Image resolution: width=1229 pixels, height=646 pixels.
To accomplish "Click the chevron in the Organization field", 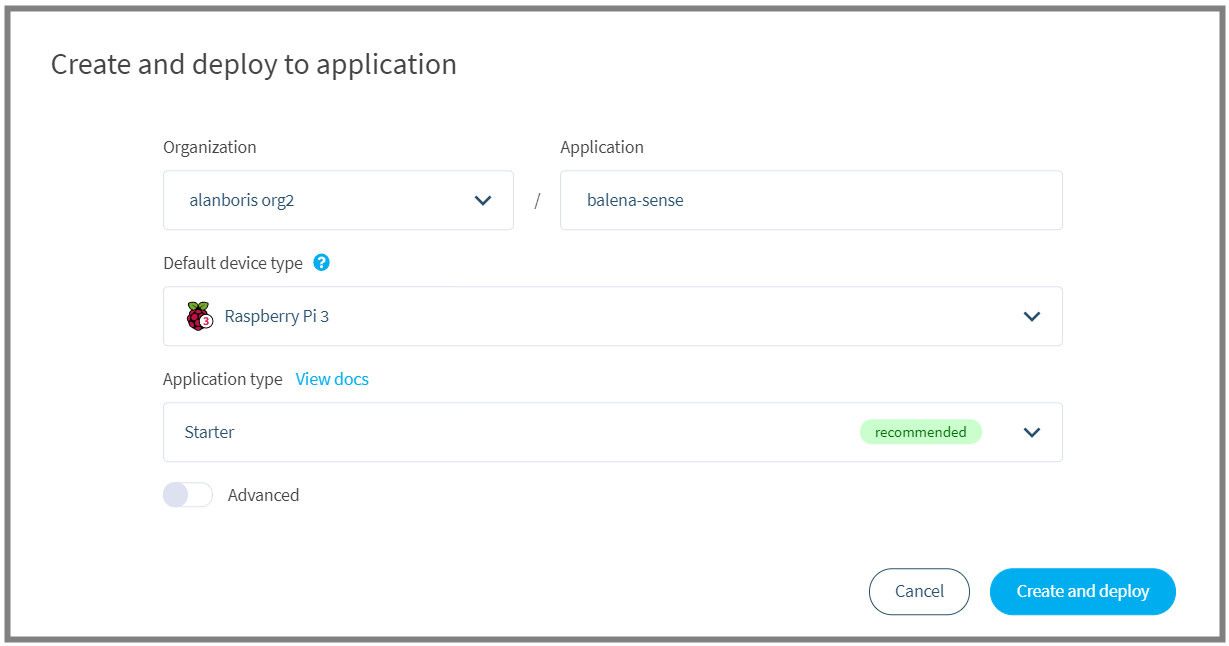I will (x=483, y=200).
